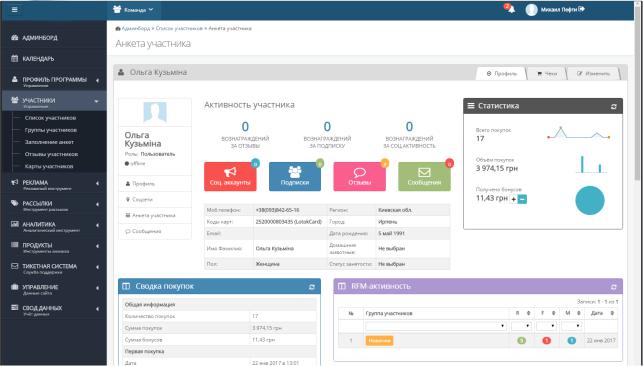Expand the Реклама sidebar section

pyautogui.click(x=53, y=184)
